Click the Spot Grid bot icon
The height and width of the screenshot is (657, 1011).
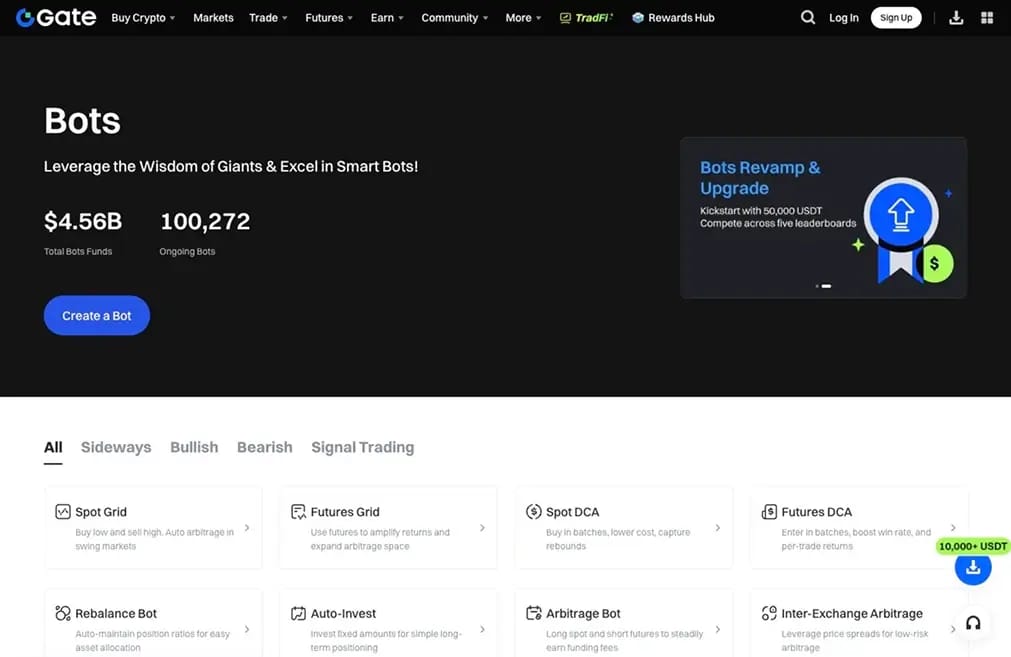63,512
